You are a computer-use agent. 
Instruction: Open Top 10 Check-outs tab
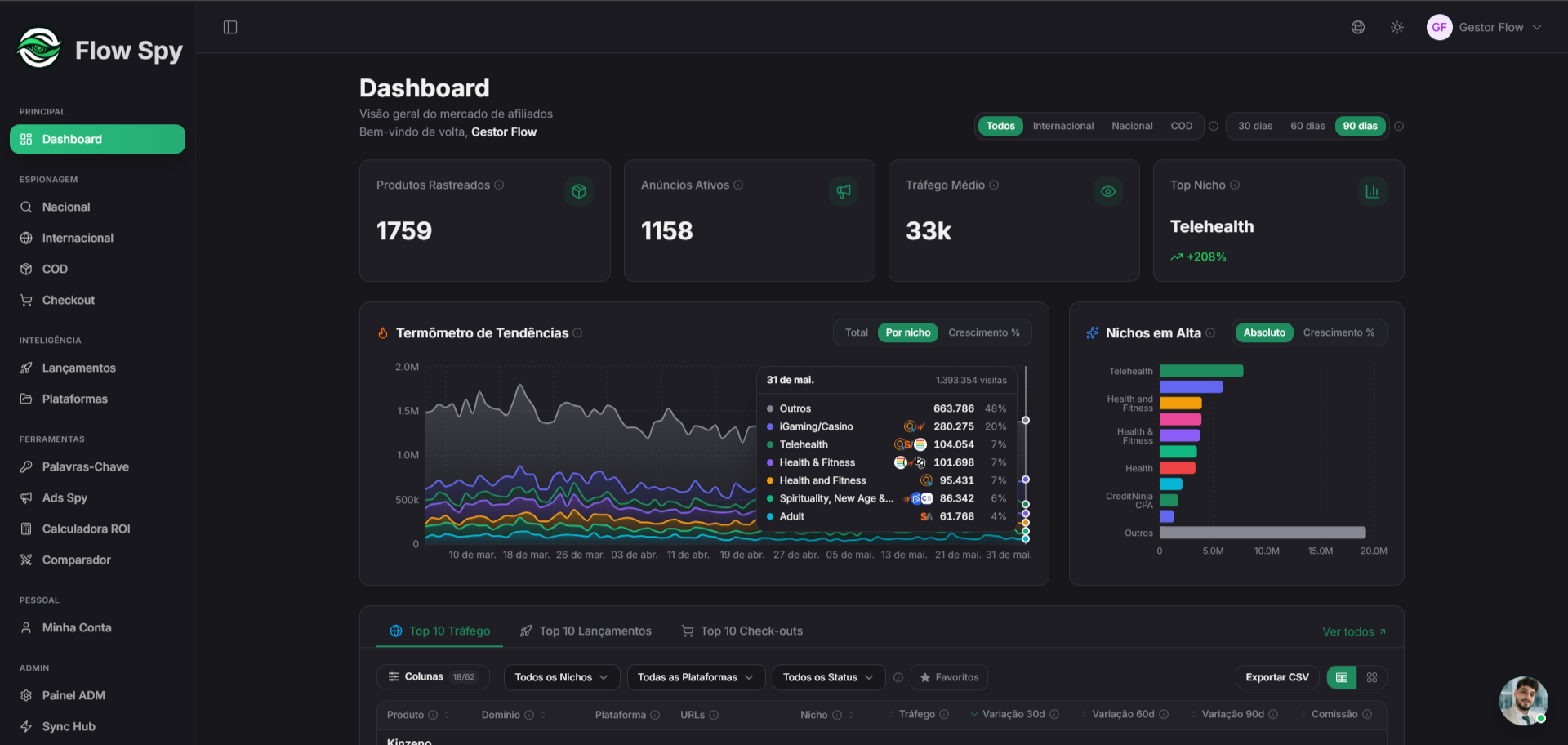click(x=742, y=631)
